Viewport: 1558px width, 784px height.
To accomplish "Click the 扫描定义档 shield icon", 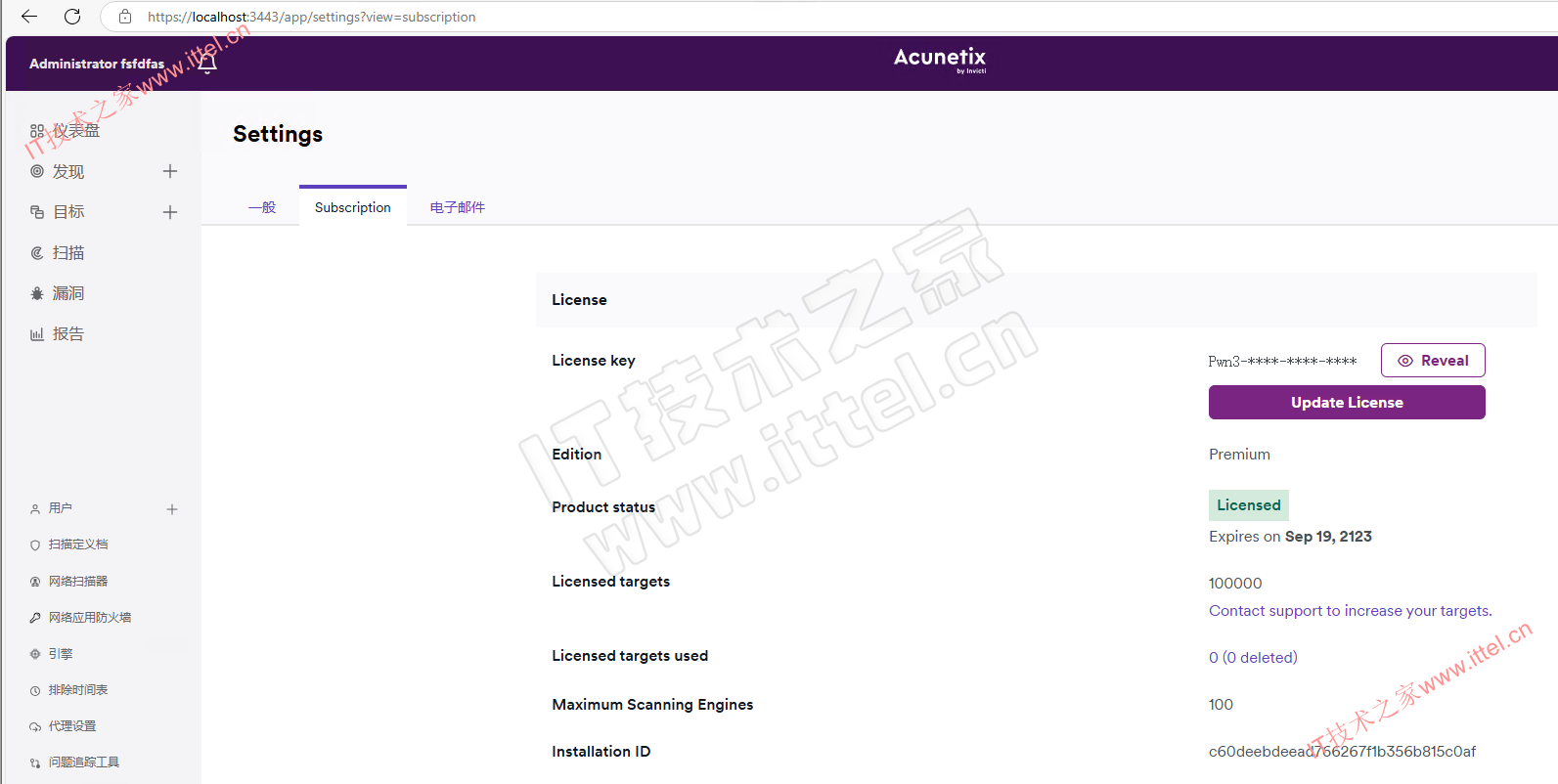I will point(35,545).
